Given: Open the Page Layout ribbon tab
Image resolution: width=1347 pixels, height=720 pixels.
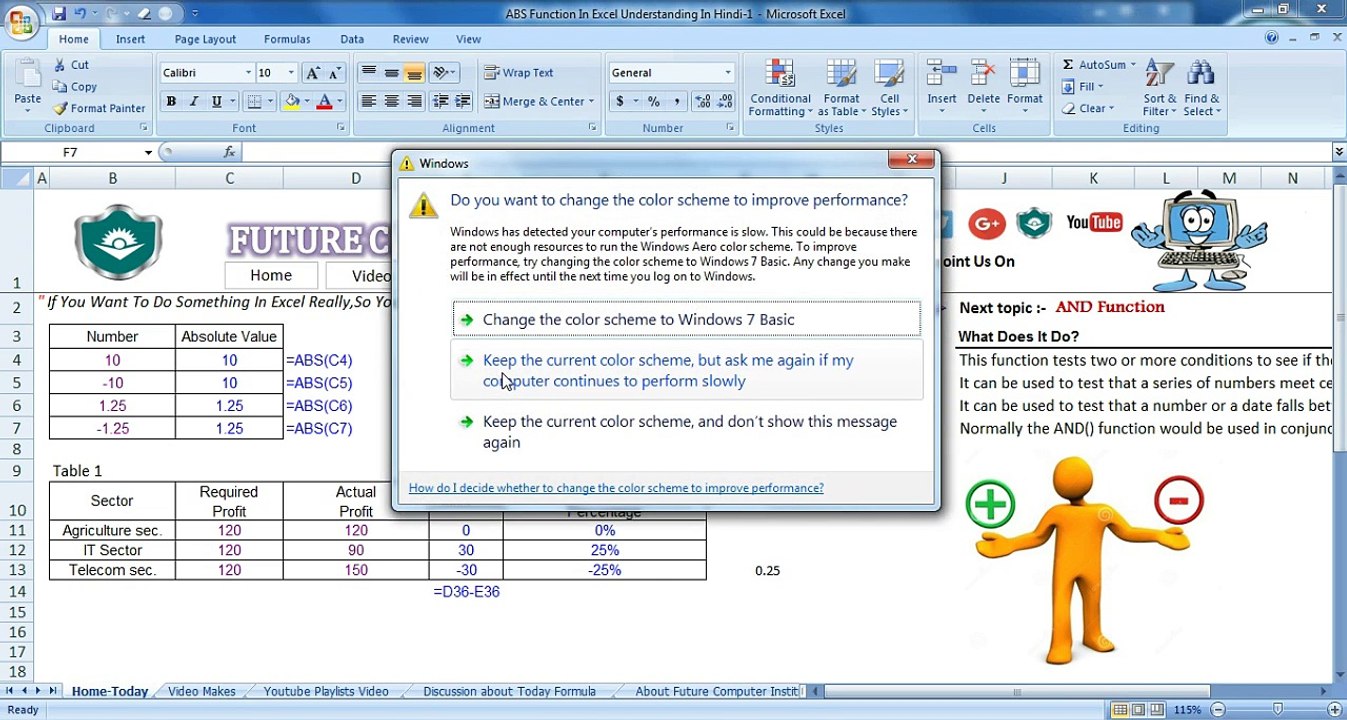Looking at the screenshot, I should pyautogui.click(x=205, y=39).
